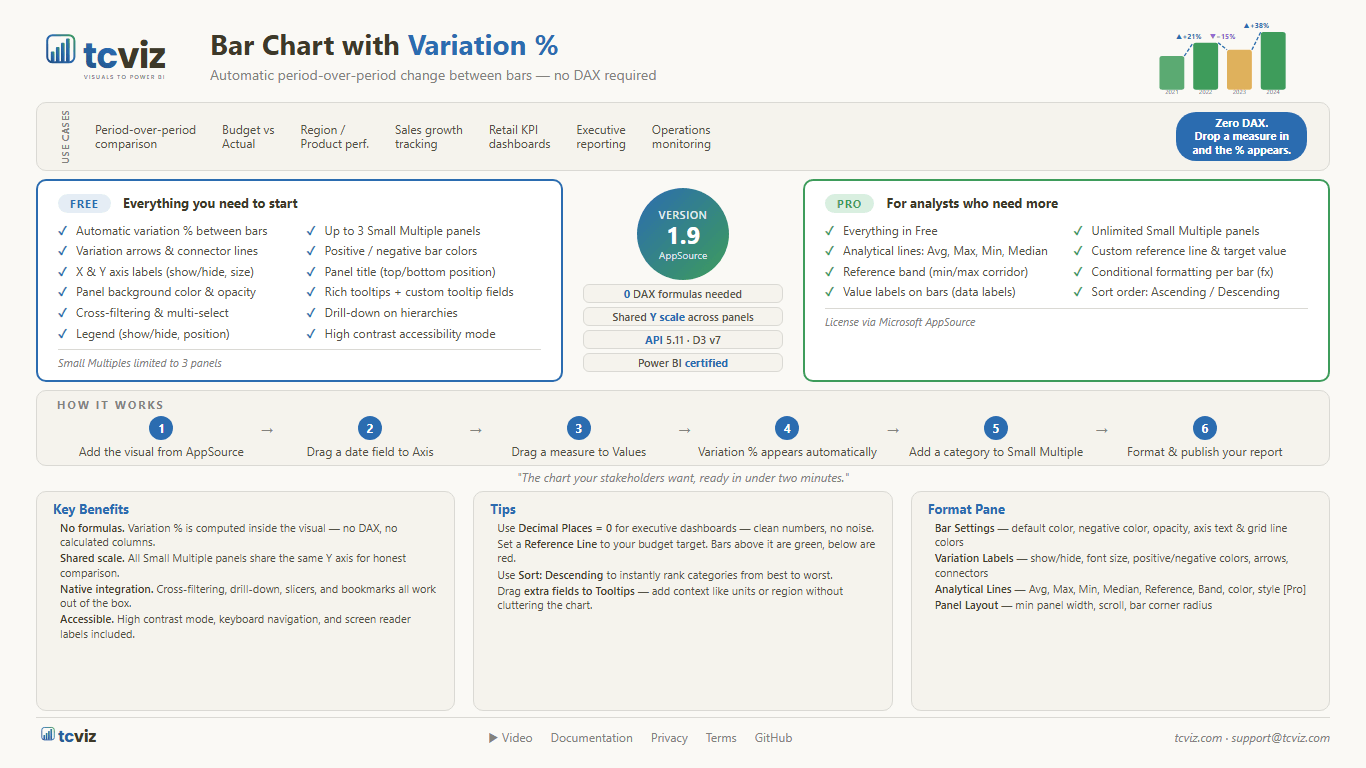
Task: Click step 4 circle in How It Works
Action: (x=787, y=428)
